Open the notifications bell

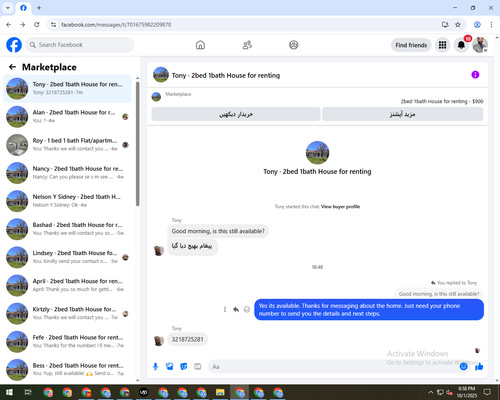pyautogui.click(x=461, y=45)
